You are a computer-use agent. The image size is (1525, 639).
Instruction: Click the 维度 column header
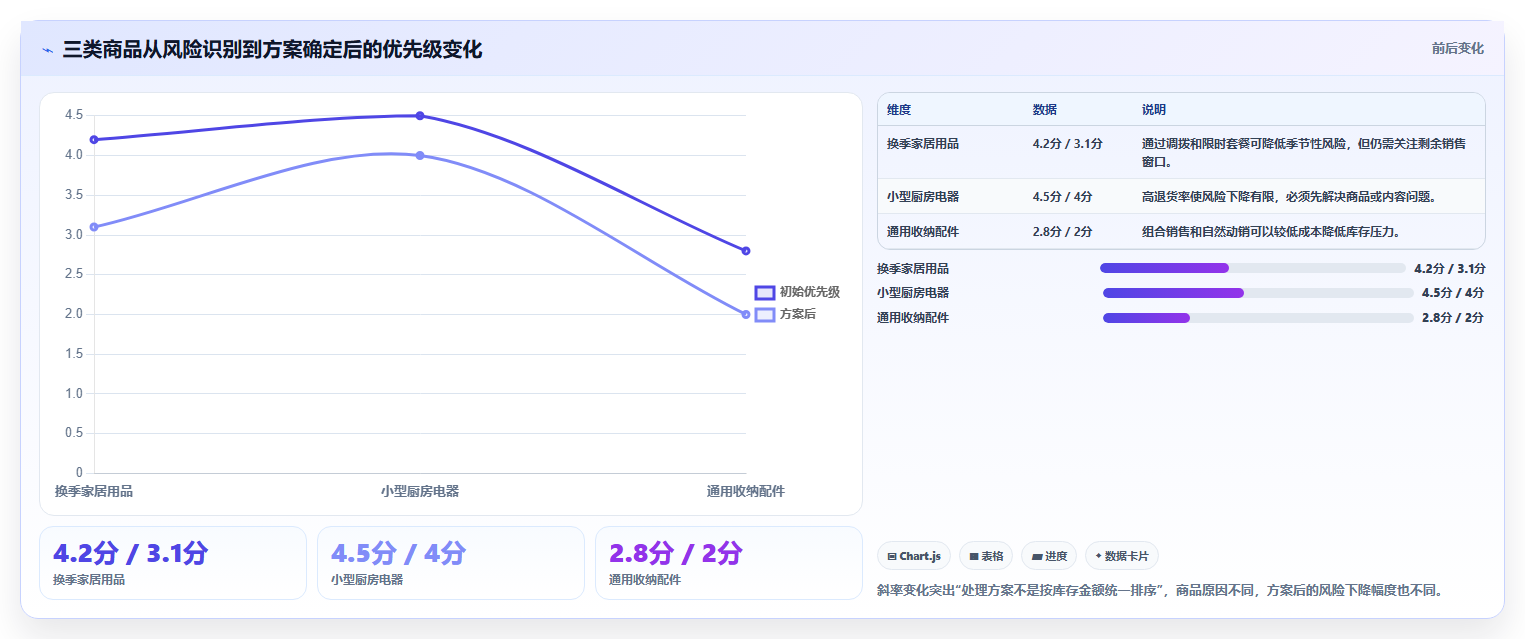tap(899, 110)
